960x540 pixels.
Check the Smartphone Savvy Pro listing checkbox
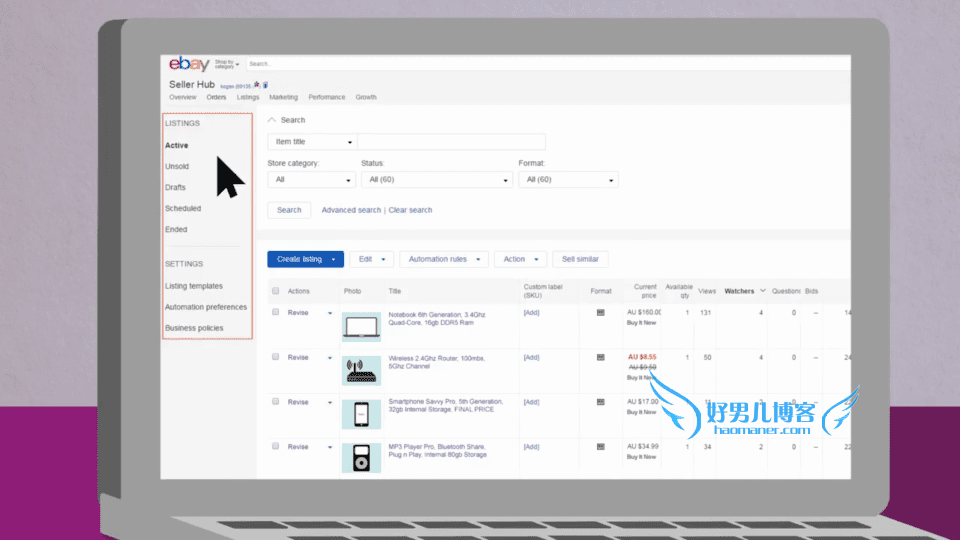tap(276, 402)
